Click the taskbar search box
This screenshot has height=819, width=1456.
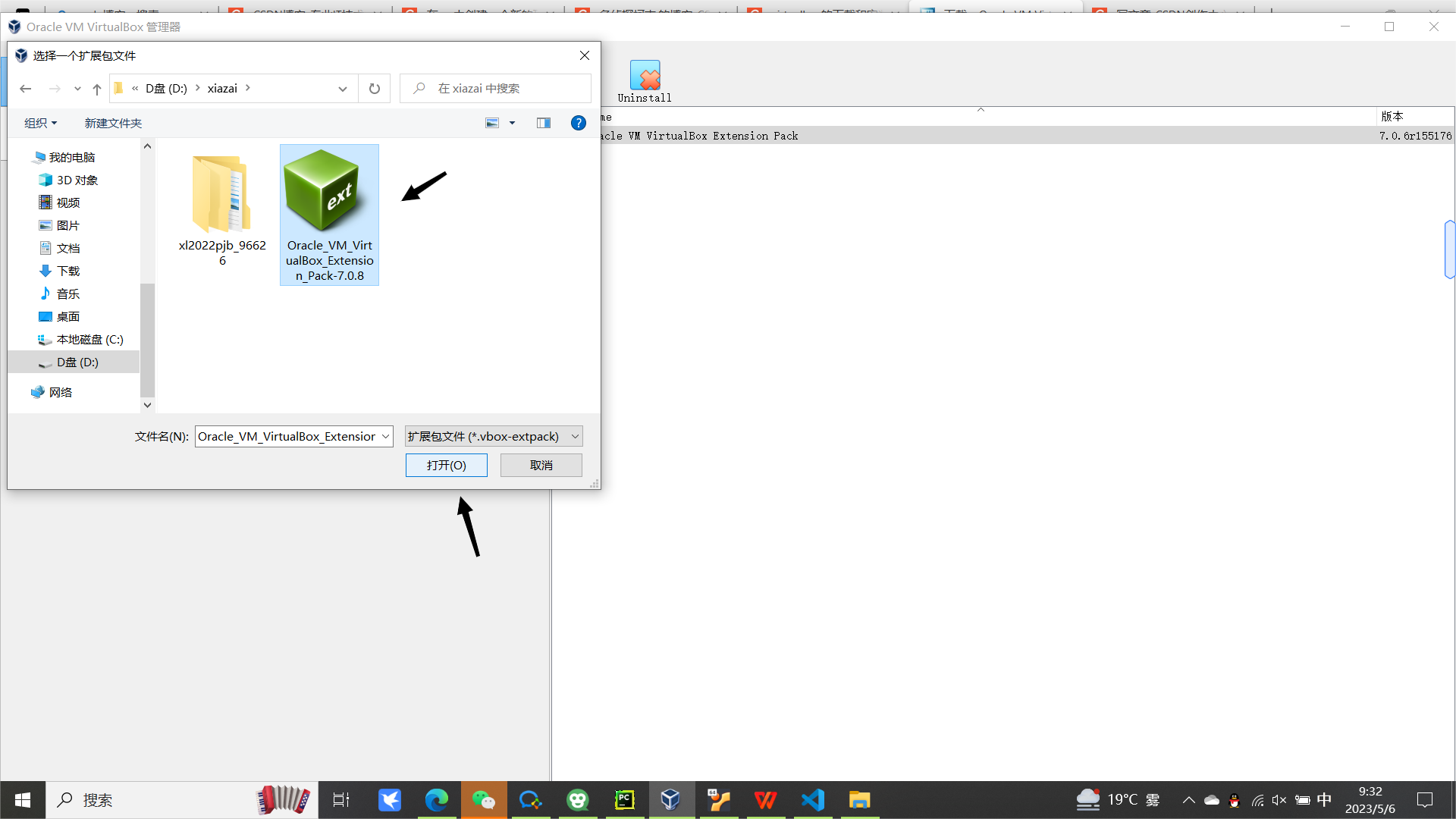pos(182,800)
